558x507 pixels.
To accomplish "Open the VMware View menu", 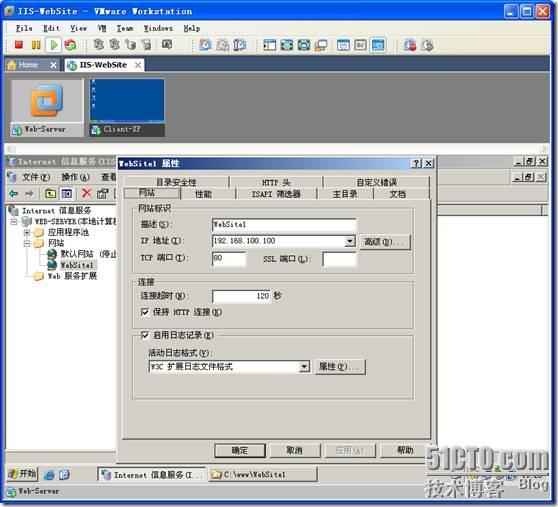I will (78, 28).
